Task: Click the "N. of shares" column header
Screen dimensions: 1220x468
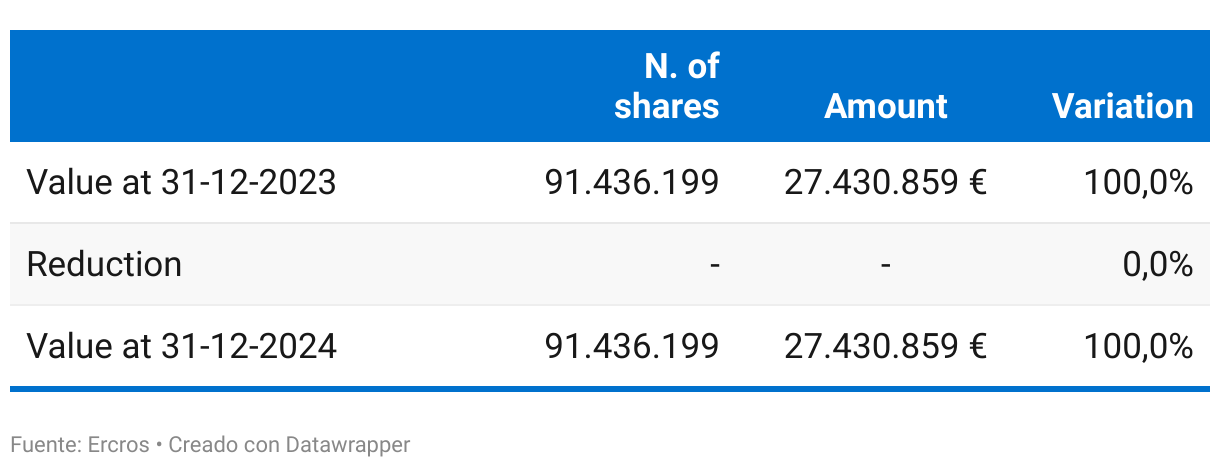Action: [666, 86]
